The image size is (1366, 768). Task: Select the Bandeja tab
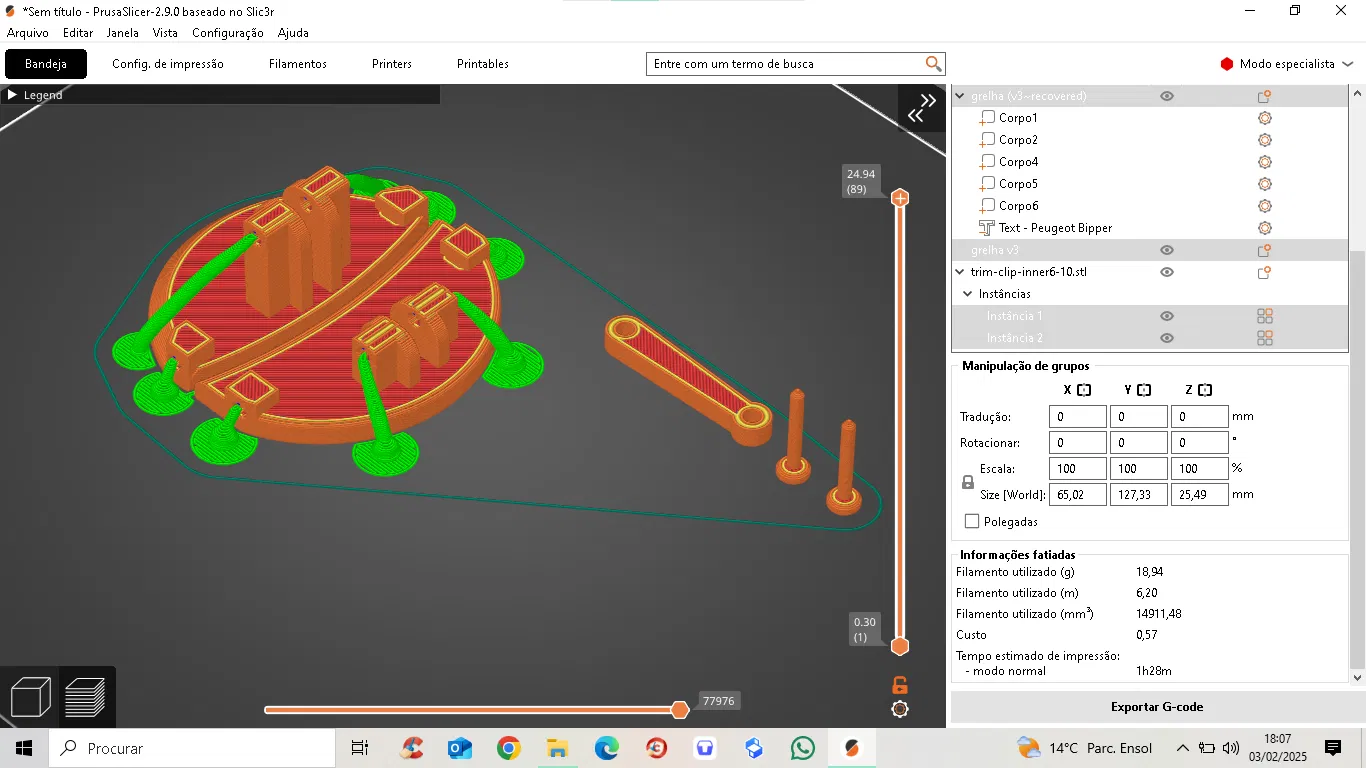[x=46, y=64]
